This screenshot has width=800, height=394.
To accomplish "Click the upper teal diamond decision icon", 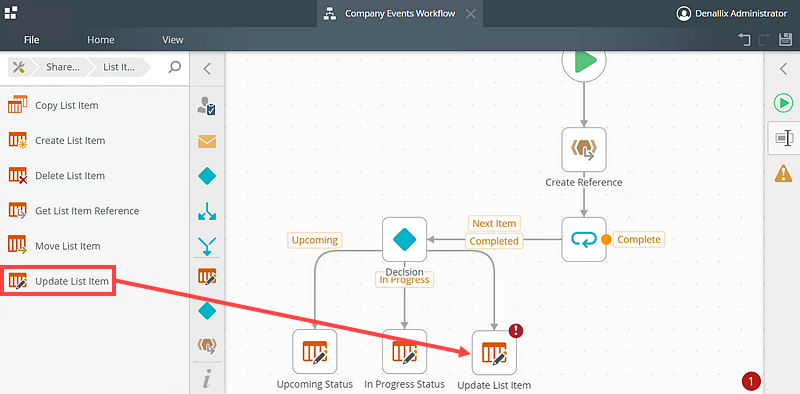I will pyautogui.click(x=207, y=177).
